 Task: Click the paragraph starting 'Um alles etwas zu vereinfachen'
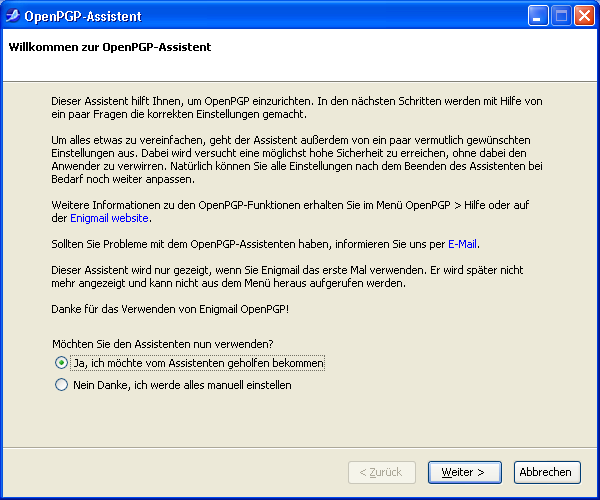pos(297,160)
